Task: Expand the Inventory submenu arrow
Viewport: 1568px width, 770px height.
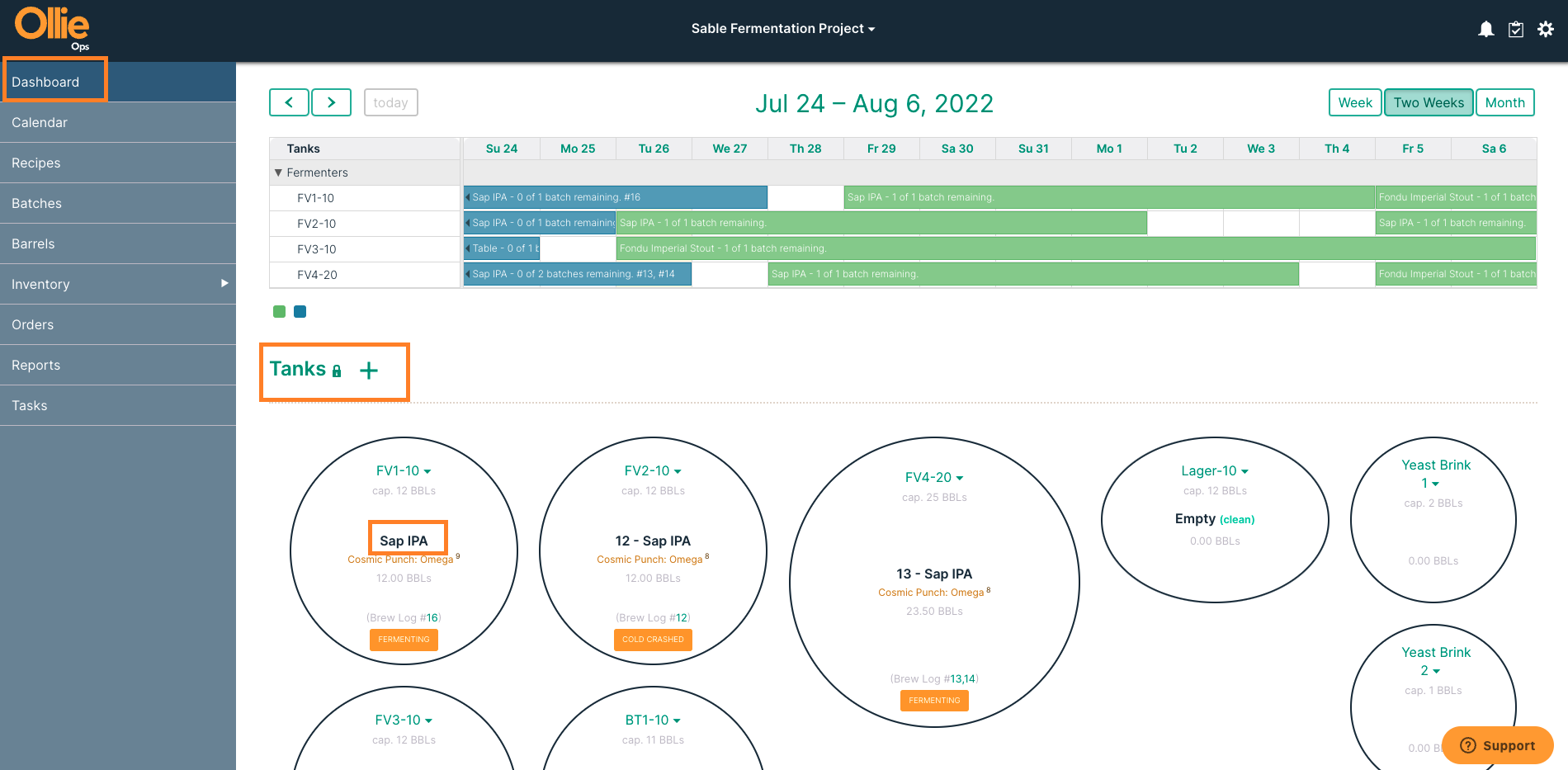Action: [224, 283]
